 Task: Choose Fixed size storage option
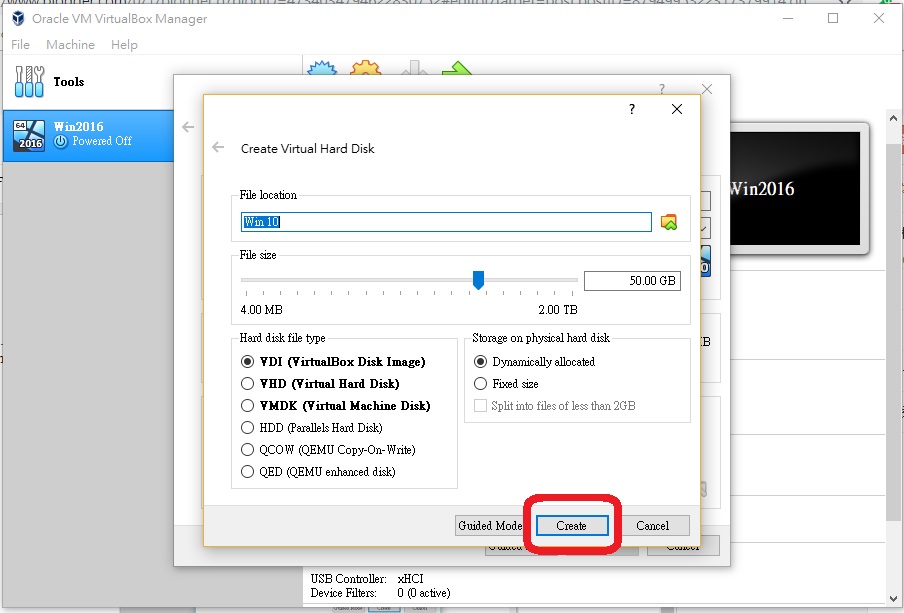click(x=506, y=383)
